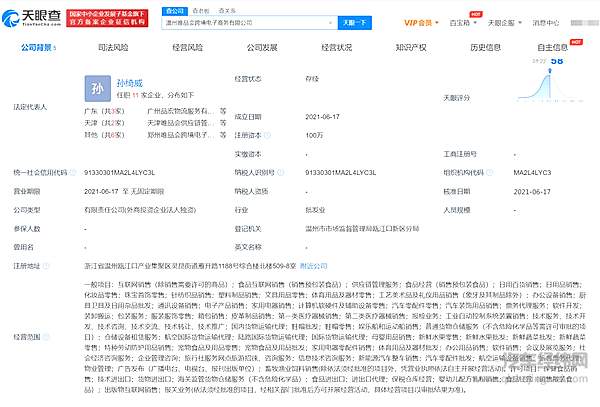Select the 查关系 search tab
600x407 pixels.
227,11
